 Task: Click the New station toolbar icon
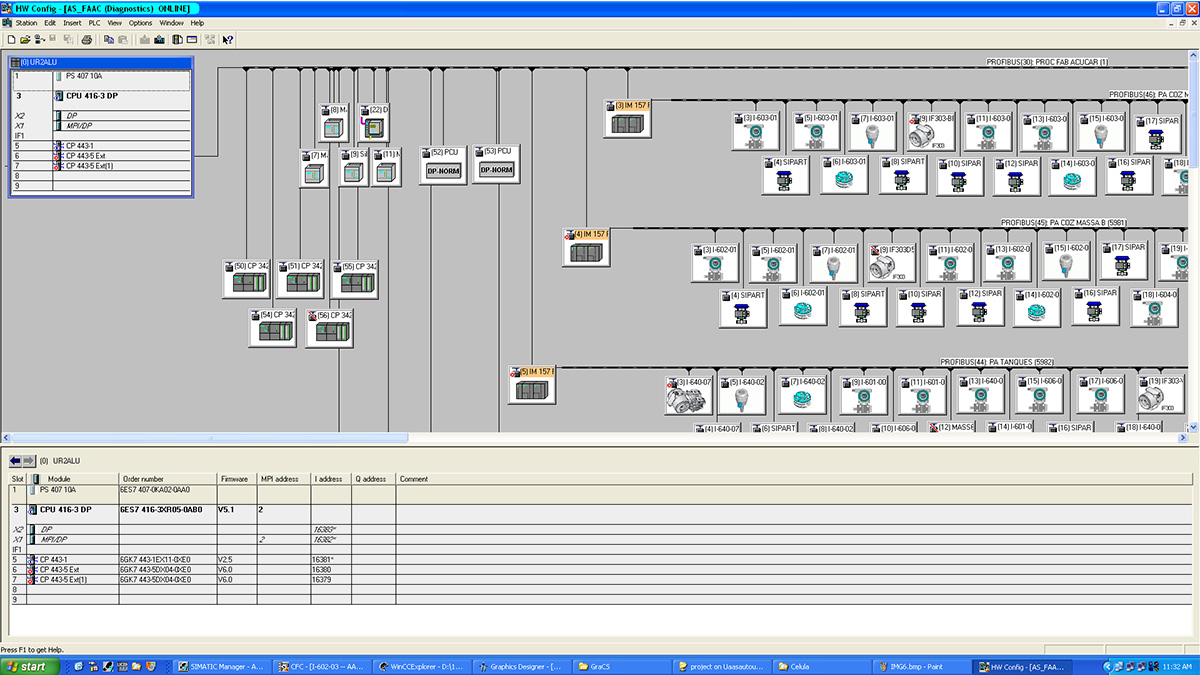(10, 39)
